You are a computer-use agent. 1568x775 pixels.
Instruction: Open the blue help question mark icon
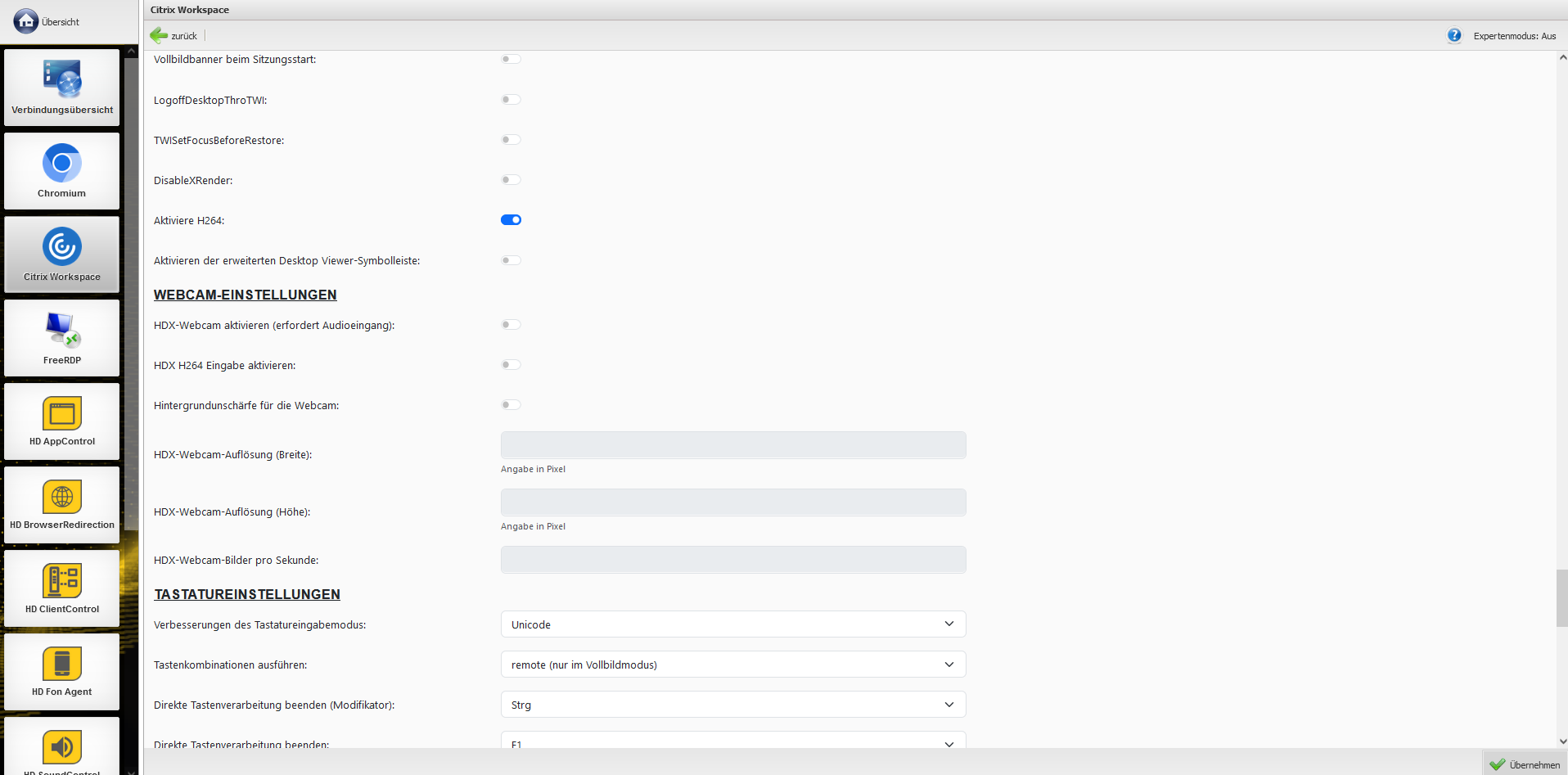pyautogui.click(x=1454, y=35)
